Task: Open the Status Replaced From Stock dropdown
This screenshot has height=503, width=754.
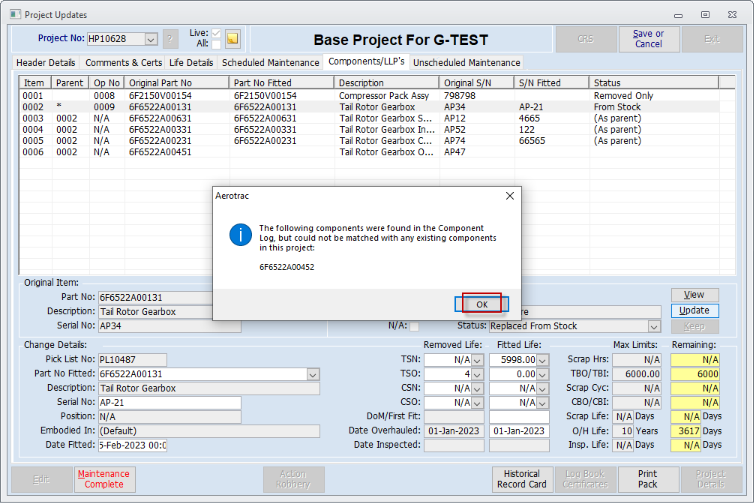Action: point(654,327)
